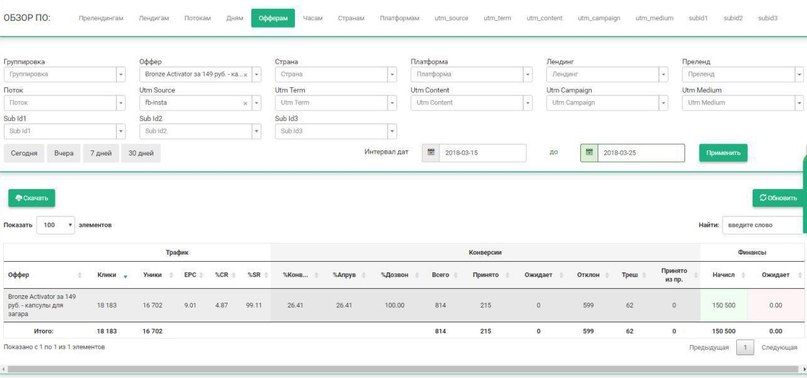Switch to the Лендингам tab
The image size is (807, 378).
[154, 18]
